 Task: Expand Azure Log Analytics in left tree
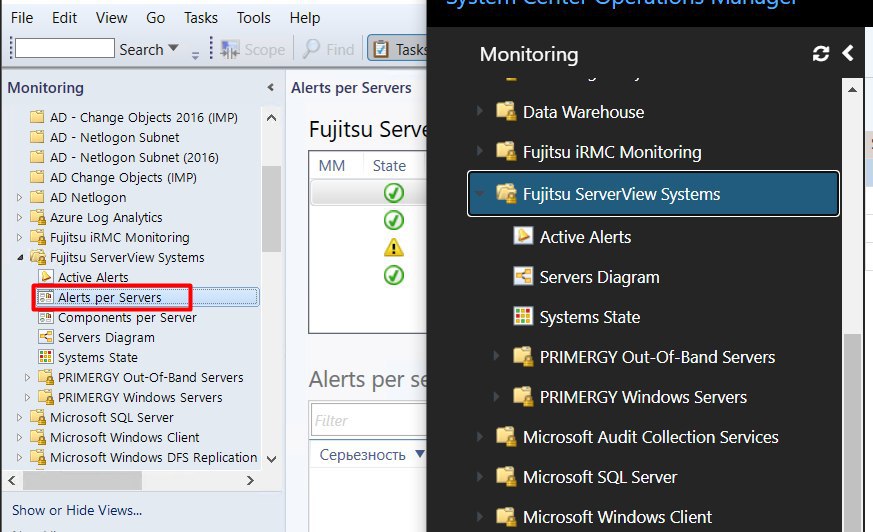coord(19,218)
